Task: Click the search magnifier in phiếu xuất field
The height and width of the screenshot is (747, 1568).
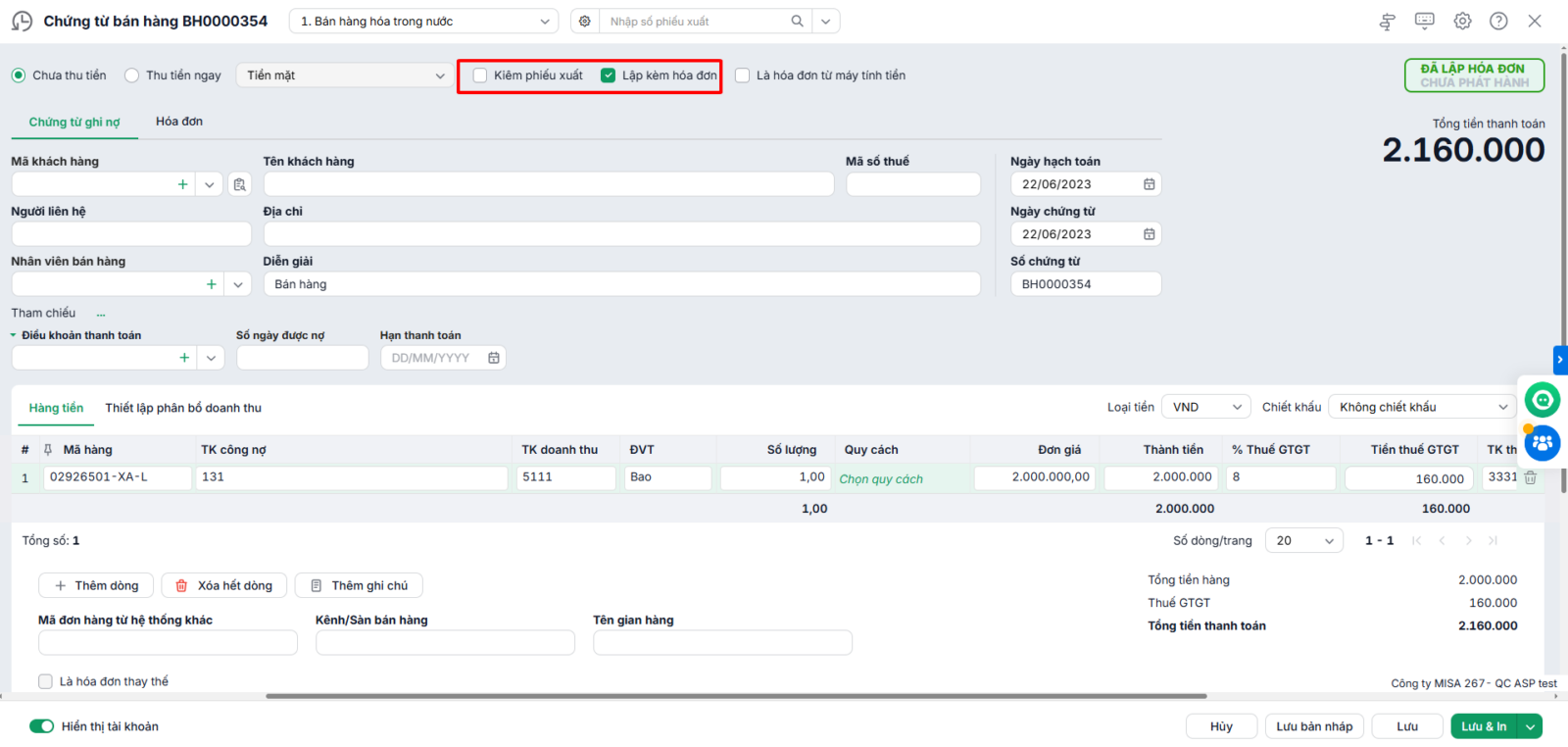Action: point(798,22)
